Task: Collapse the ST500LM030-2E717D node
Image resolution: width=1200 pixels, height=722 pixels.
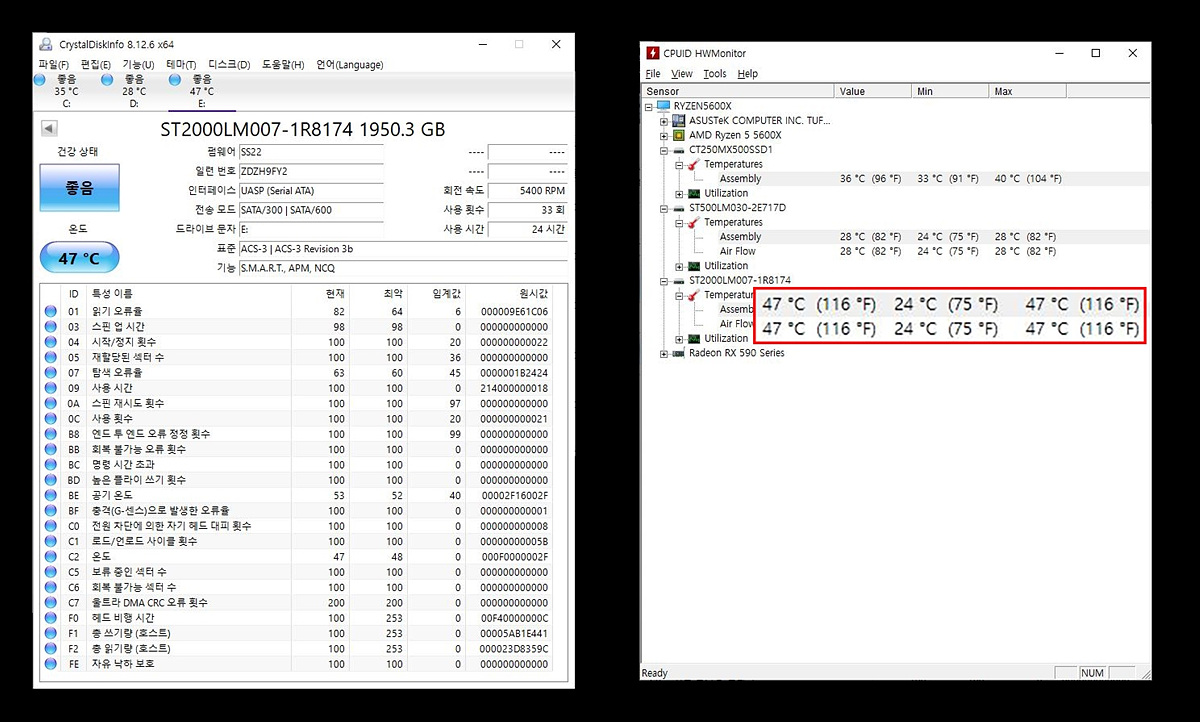Action: pos(664,208)
